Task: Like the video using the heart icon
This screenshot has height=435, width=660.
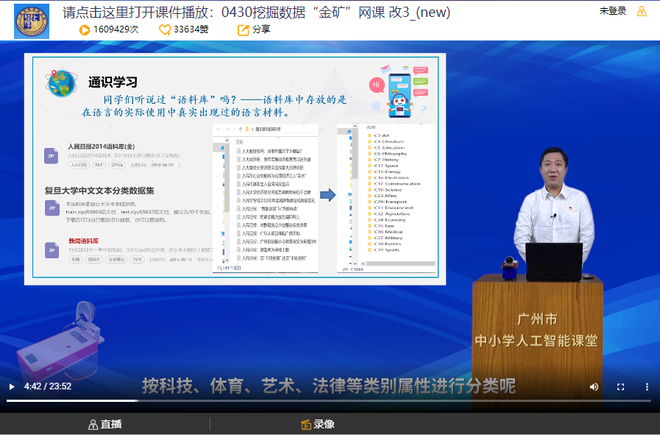Action: pyautogui.click(x=165, y=30)
